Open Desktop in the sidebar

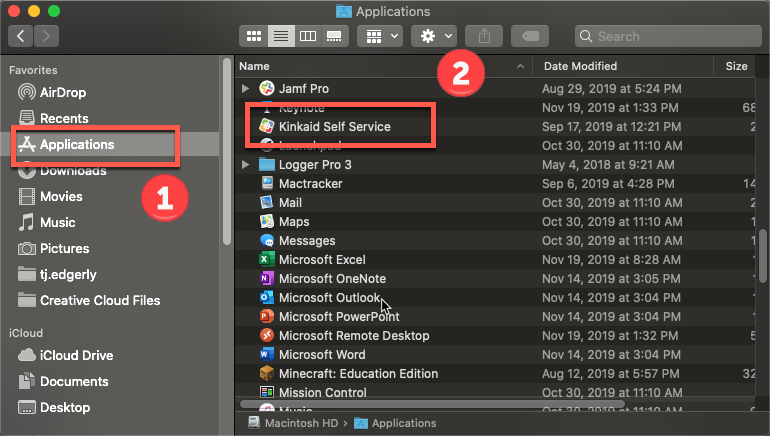click(x=65, y=408)
